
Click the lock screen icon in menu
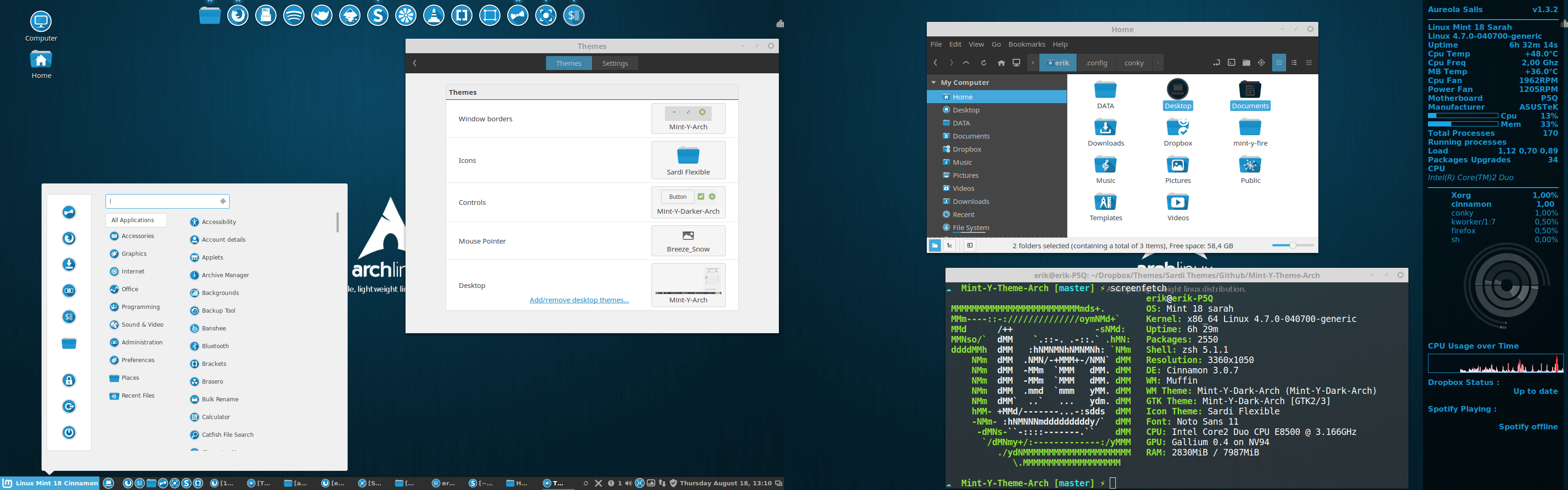(69, 380)
